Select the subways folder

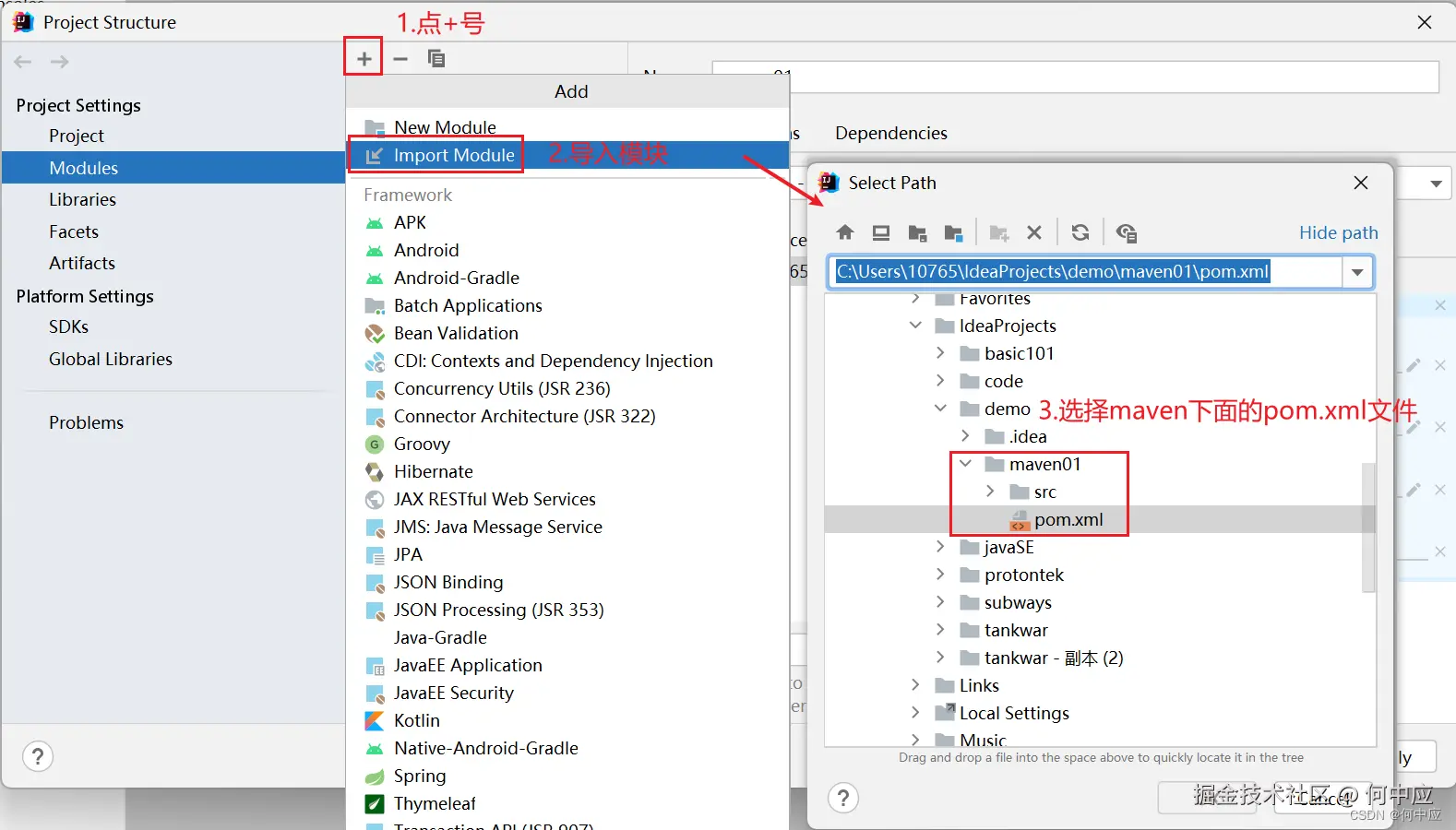tap(1018, 602)
